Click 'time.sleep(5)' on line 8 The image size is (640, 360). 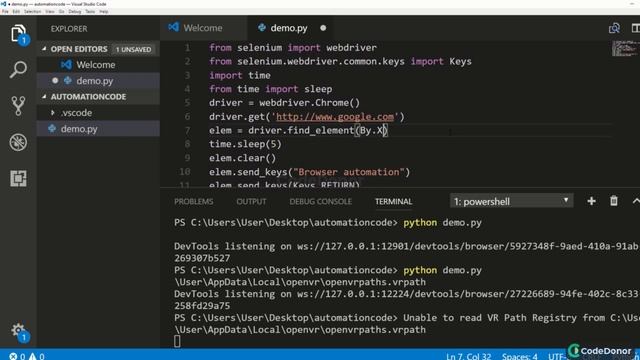click(x=245, y=144)
